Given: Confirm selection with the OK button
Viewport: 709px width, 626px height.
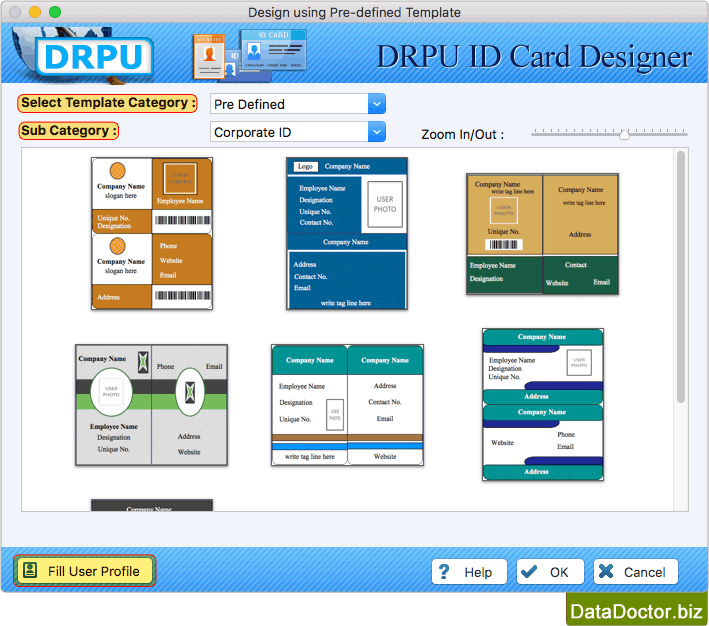Looking at the screenshot, I should [x=550, y=572].
